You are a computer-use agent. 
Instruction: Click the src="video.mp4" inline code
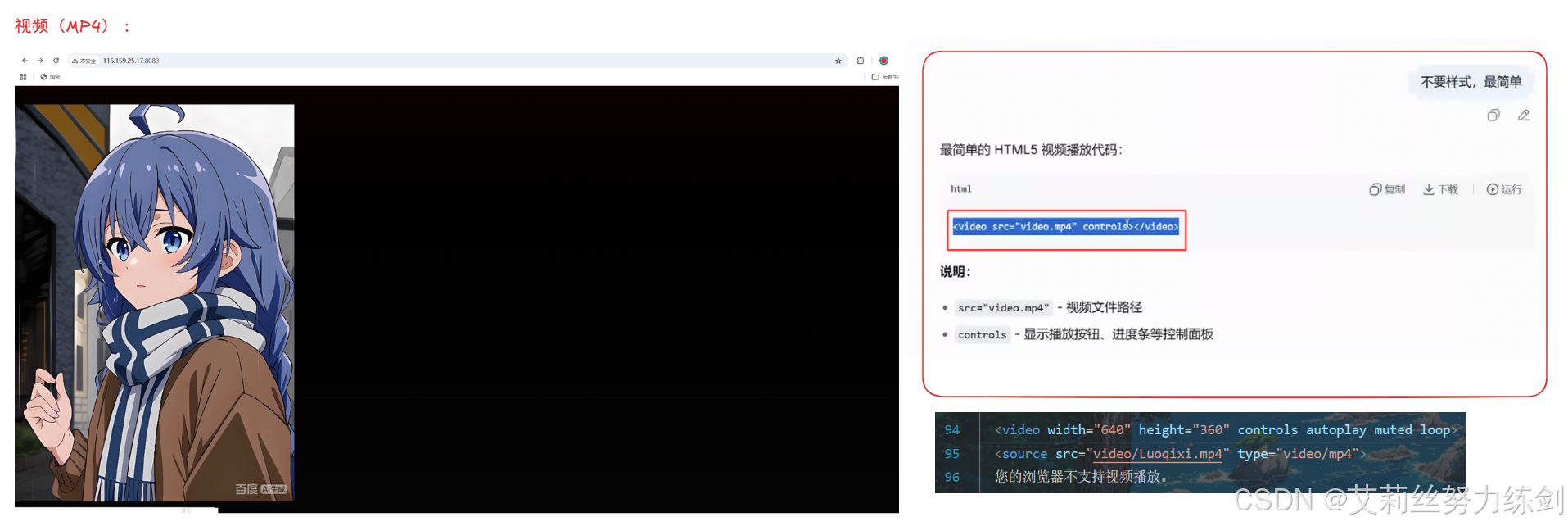tap(1002, 308)
